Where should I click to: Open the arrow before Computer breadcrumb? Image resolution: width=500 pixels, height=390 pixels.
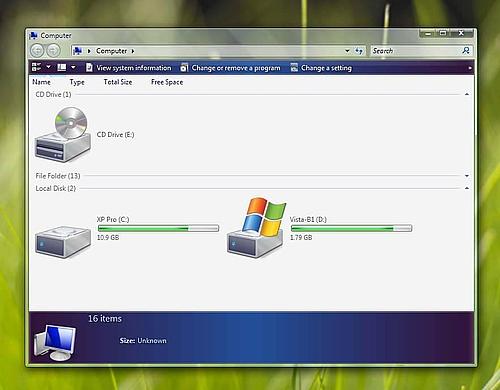click(x=89, y=51)
